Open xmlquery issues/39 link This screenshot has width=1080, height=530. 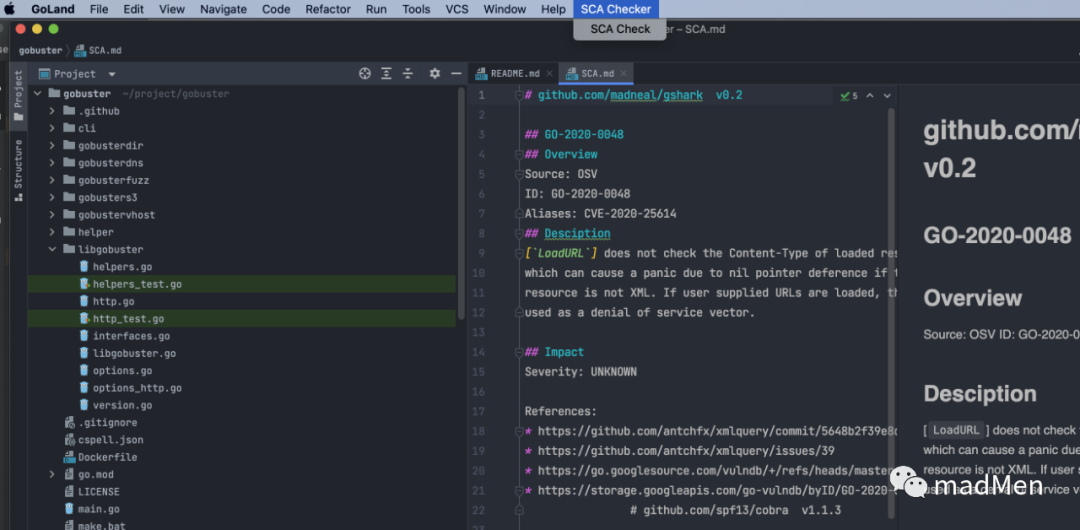point(686,451)
